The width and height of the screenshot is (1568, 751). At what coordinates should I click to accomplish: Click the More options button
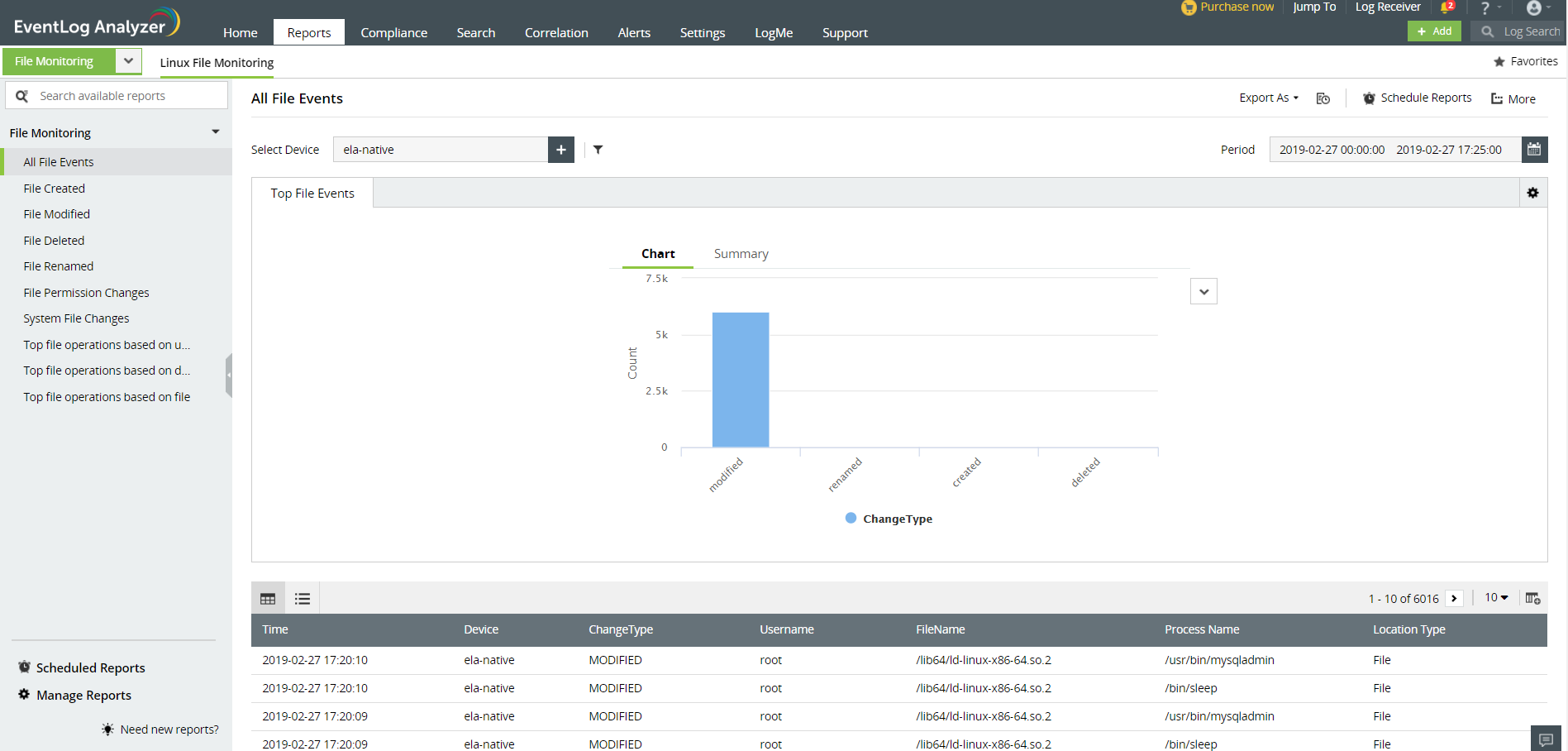tap(1513, 98)
